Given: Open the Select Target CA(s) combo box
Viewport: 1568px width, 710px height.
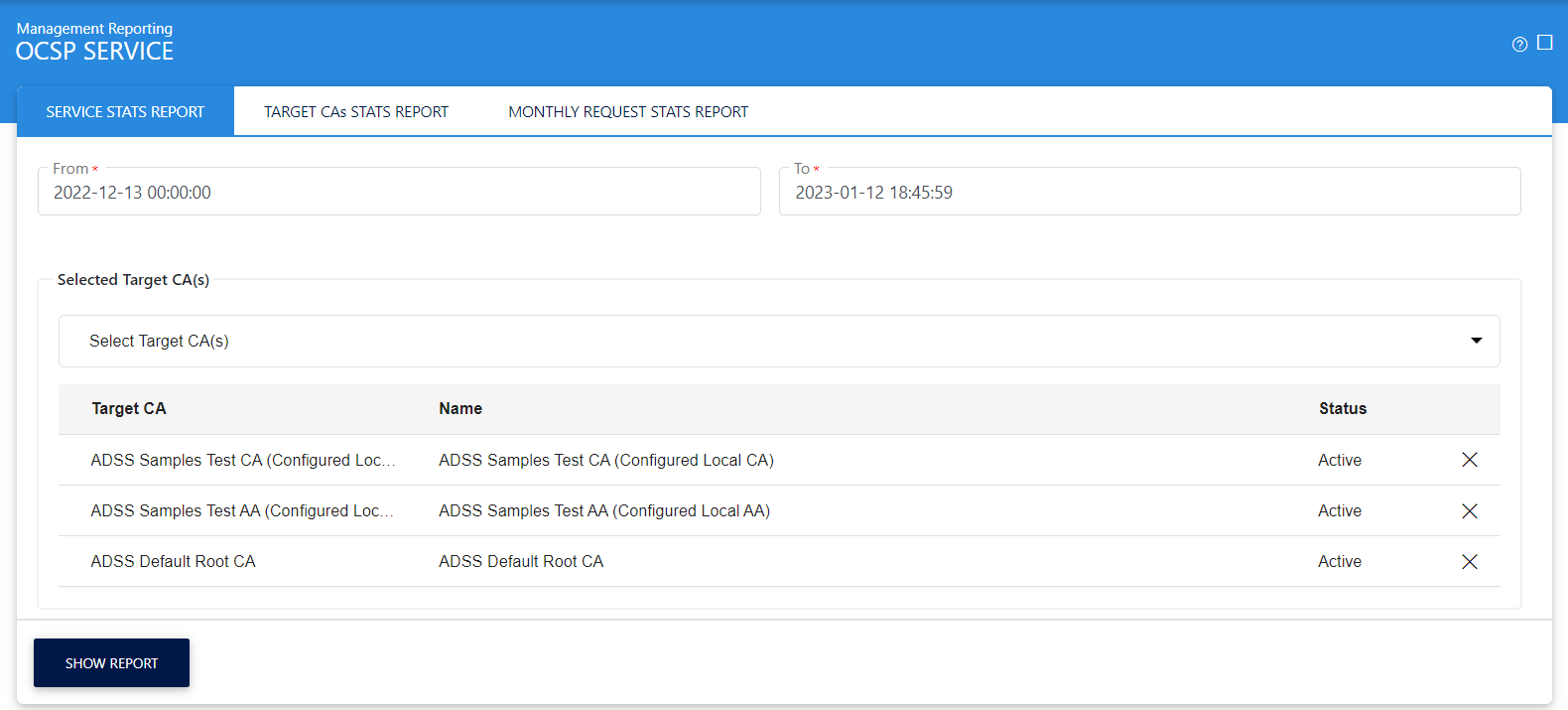Looking at the screenshot, I should click(764, 341).
